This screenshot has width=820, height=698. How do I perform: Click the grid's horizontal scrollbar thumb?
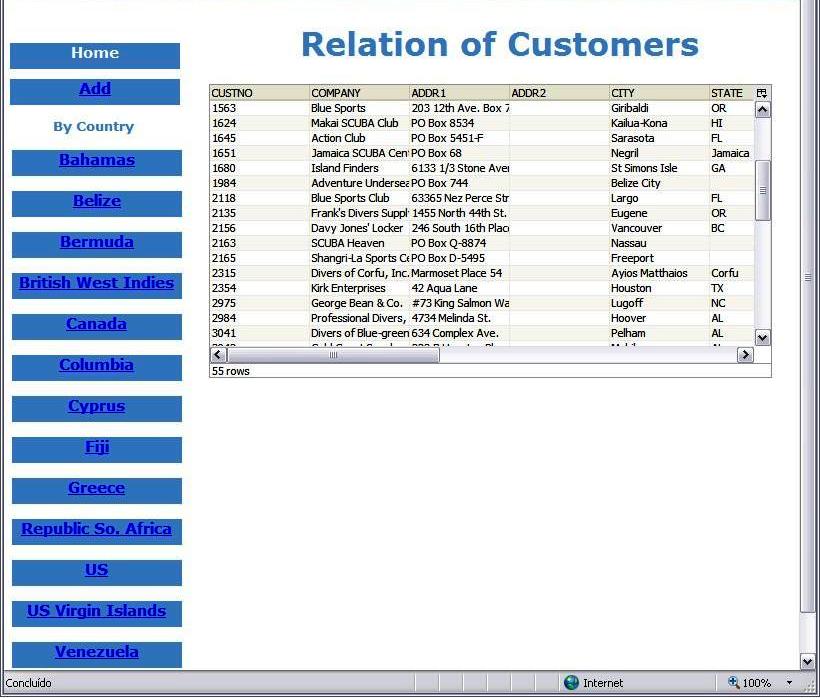[334, 355]
